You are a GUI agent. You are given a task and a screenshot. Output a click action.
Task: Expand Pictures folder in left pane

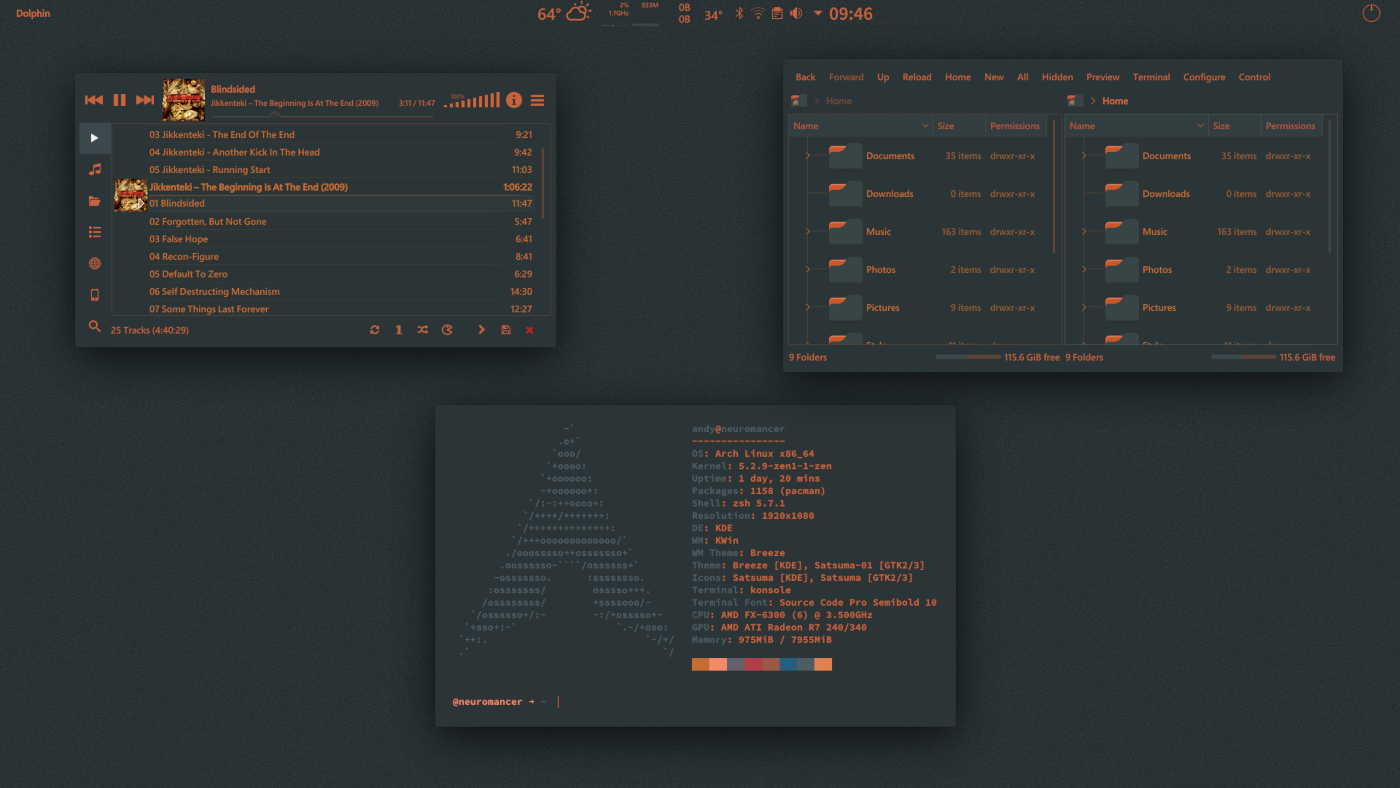(807, 307)
